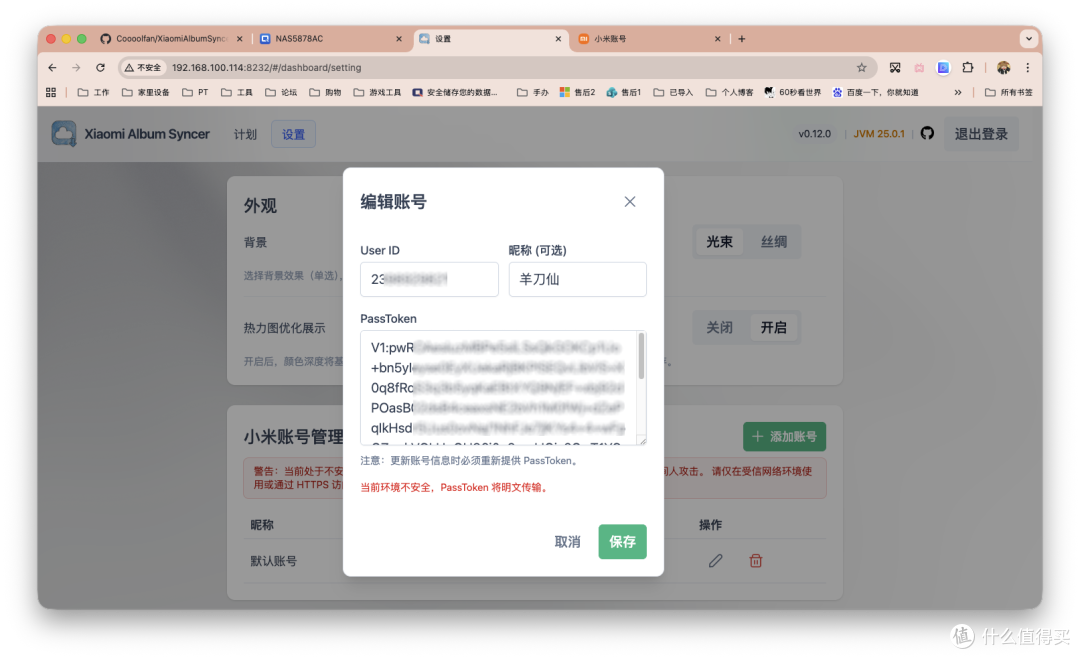Click the 添加账号 add account button

[784, 437]
